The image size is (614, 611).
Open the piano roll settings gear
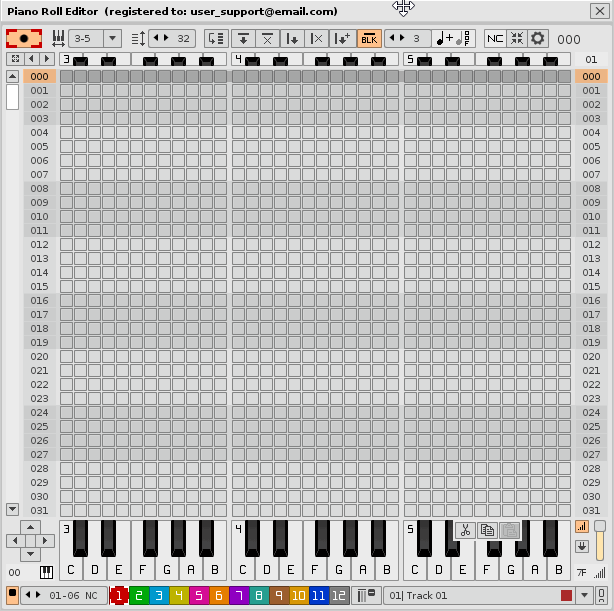[538, 38]
